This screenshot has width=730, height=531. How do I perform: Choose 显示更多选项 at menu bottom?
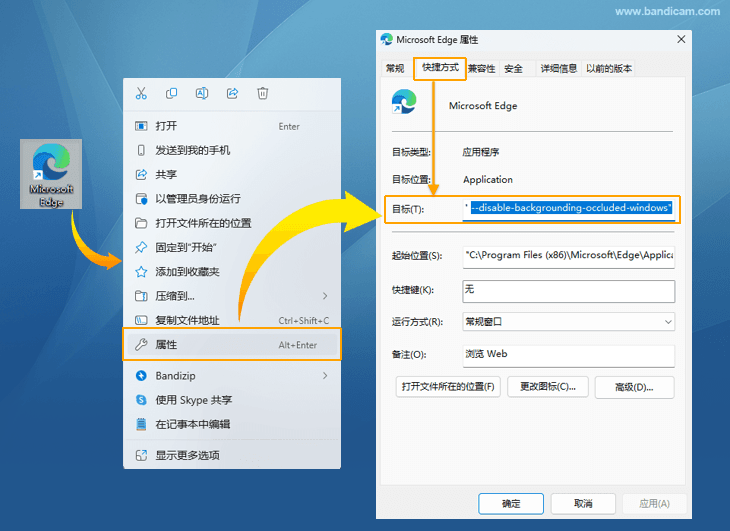(x=232, y=455)
